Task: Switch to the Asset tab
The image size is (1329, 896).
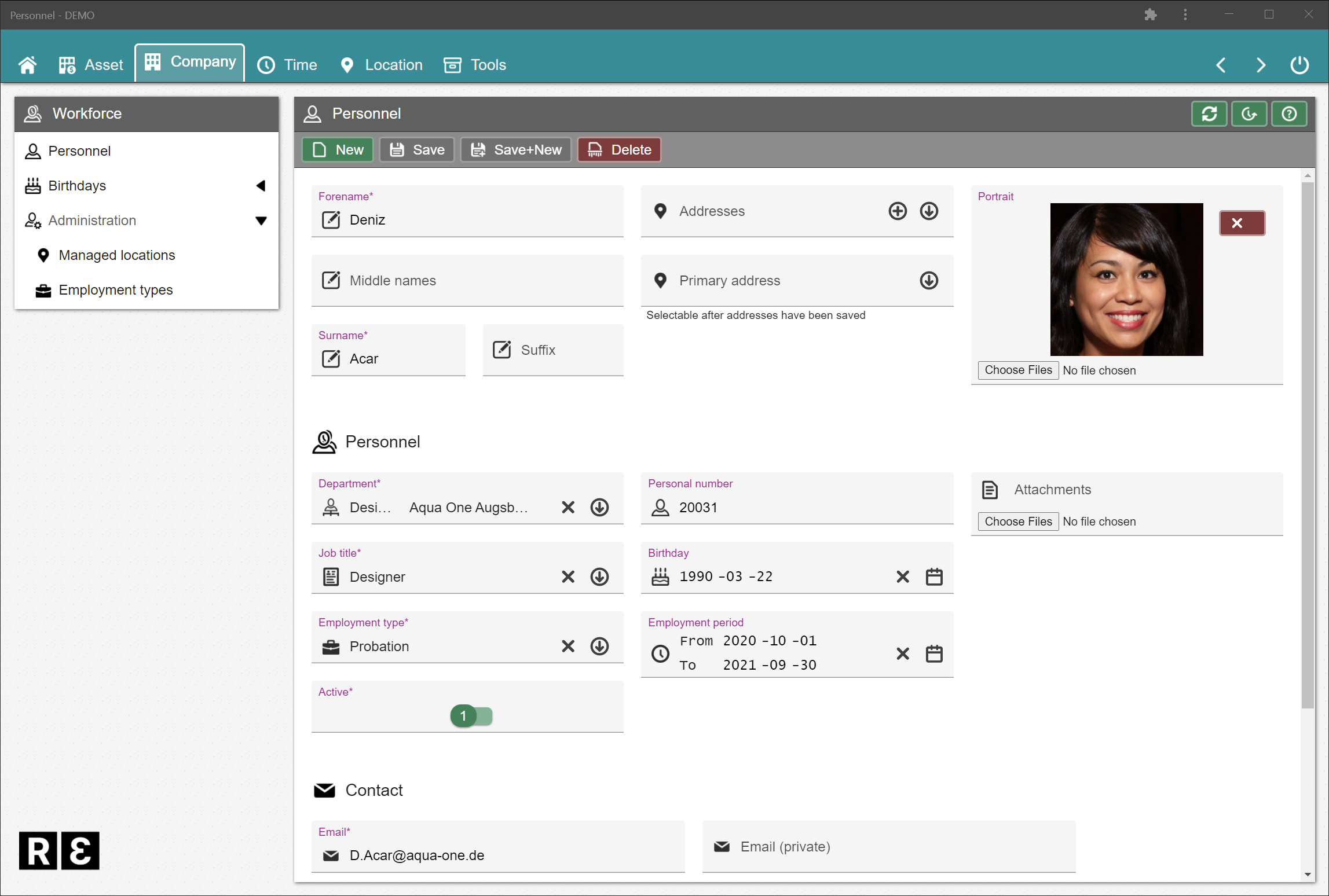Action: pyautogui.click(x=91, y=64)
